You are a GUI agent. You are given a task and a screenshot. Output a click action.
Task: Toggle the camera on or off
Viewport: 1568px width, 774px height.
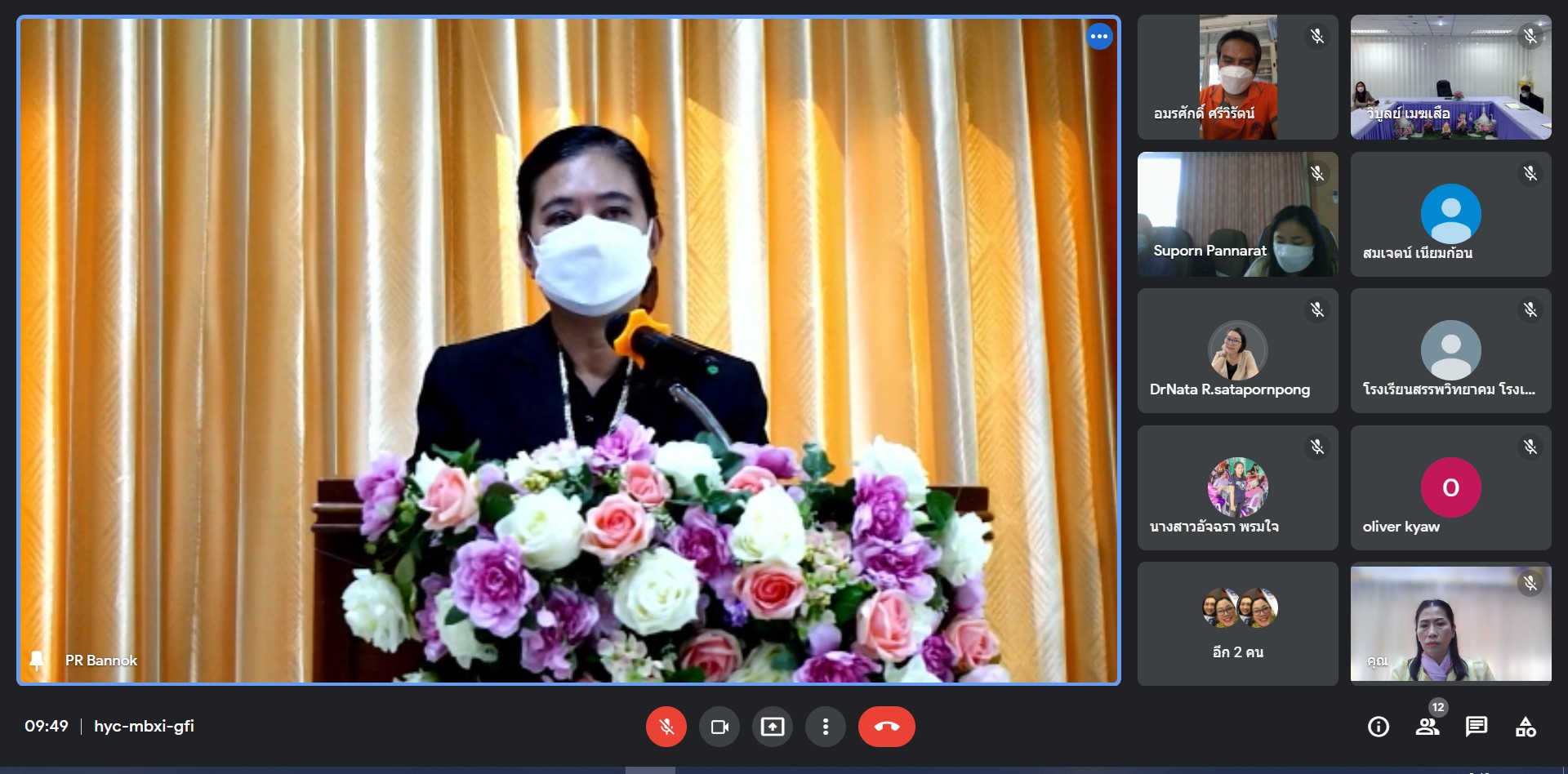pyautogui.click(x=719, y=727)
